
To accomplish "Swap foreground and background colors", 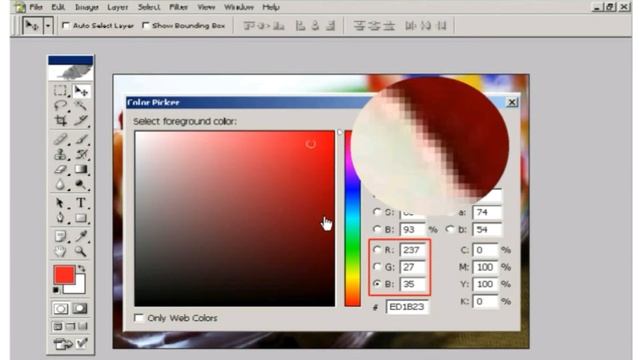I will (82, 269).
